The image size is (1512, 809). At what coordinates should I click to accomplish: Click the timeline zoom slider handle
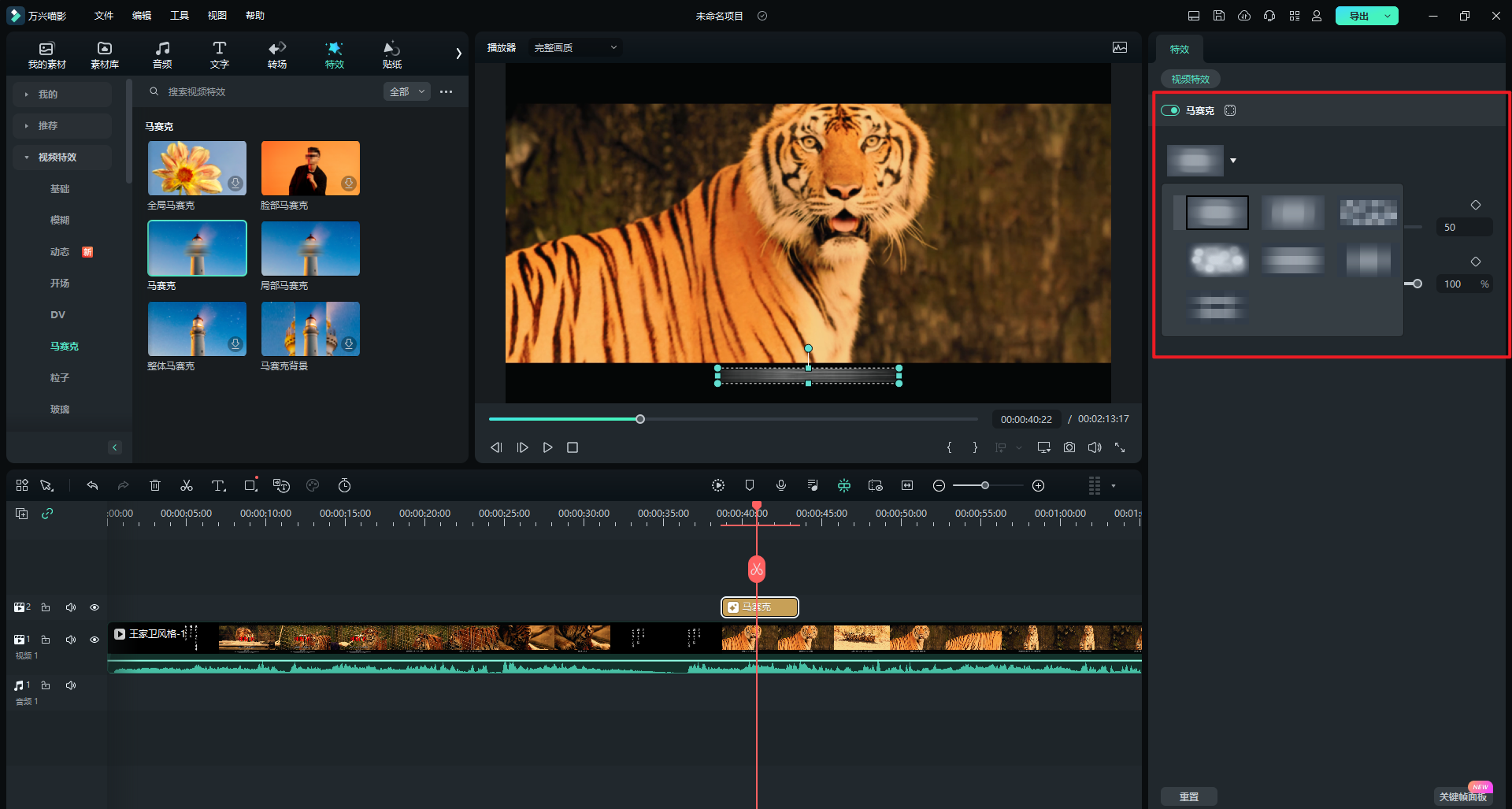pos(984,485)
